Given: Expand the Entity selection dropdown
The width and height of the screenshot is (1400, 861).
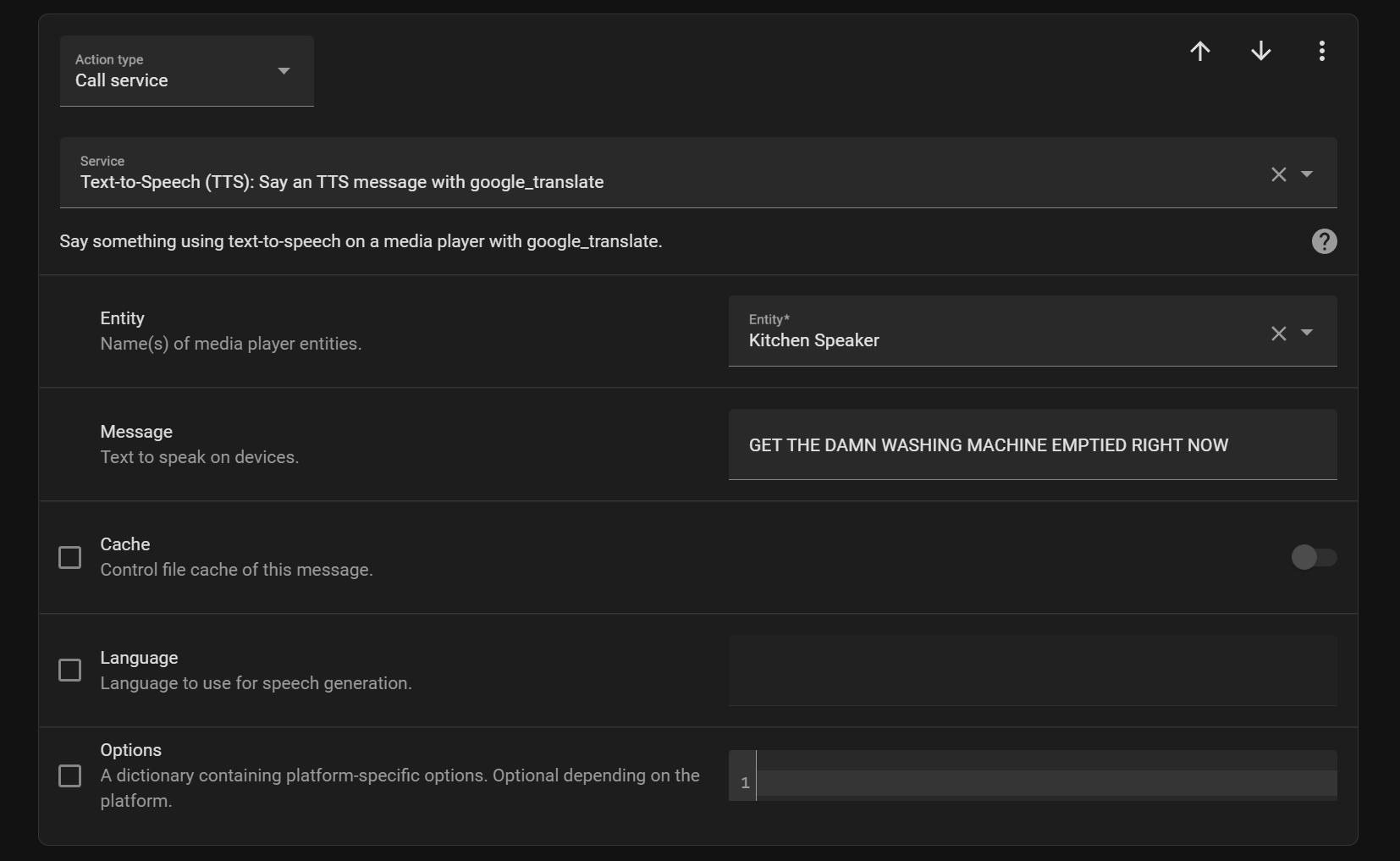Looking at the screenshot, I should click(1308, 334).
